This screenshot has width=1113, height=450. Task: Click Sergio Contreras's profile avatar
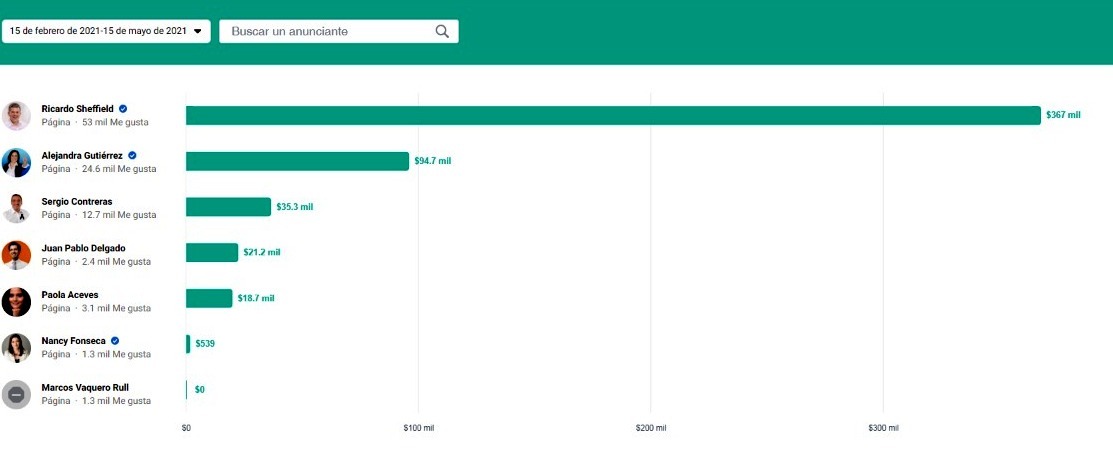(17, 208)
